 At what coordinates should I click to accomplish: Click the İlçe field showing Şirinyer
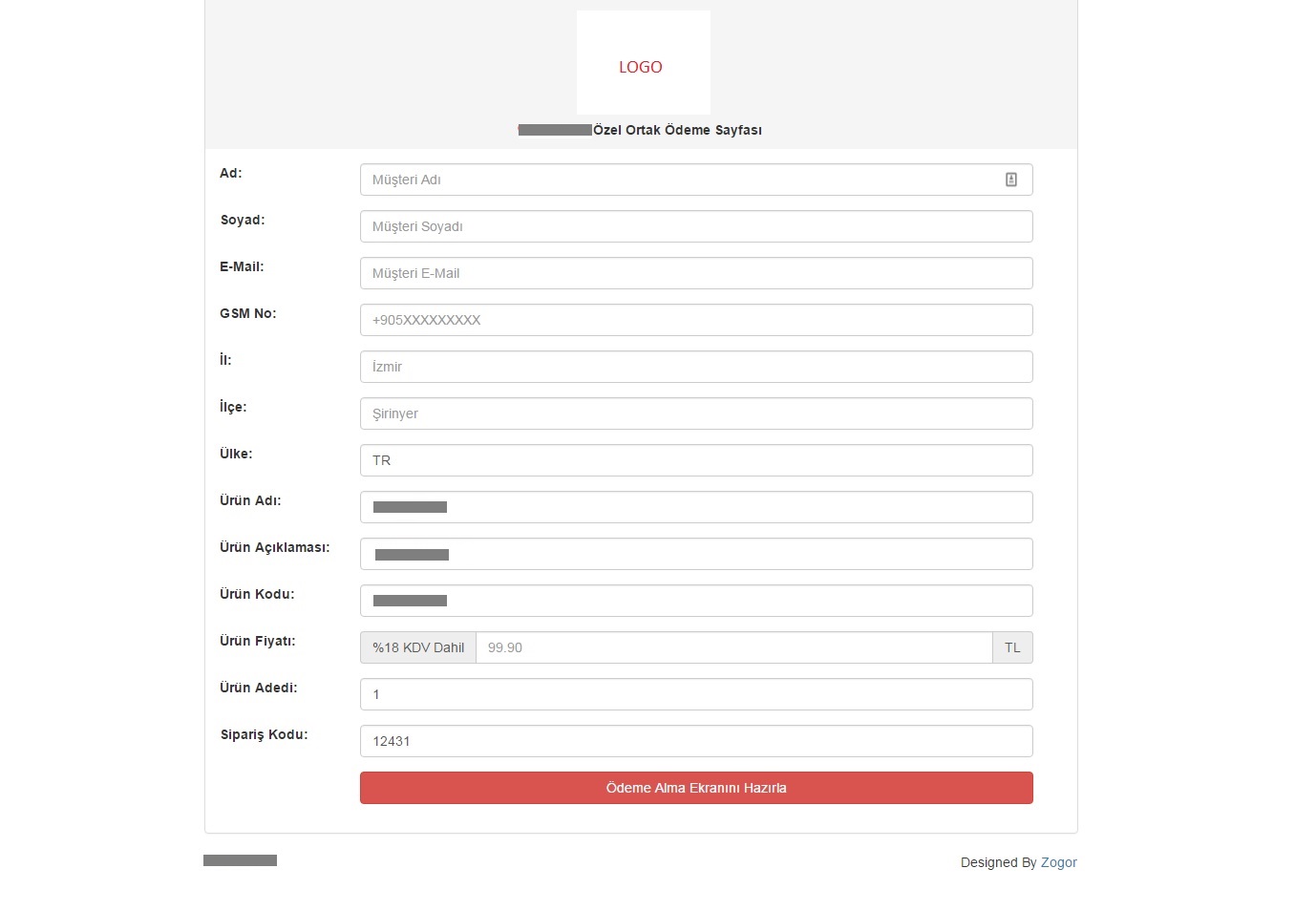695,413
